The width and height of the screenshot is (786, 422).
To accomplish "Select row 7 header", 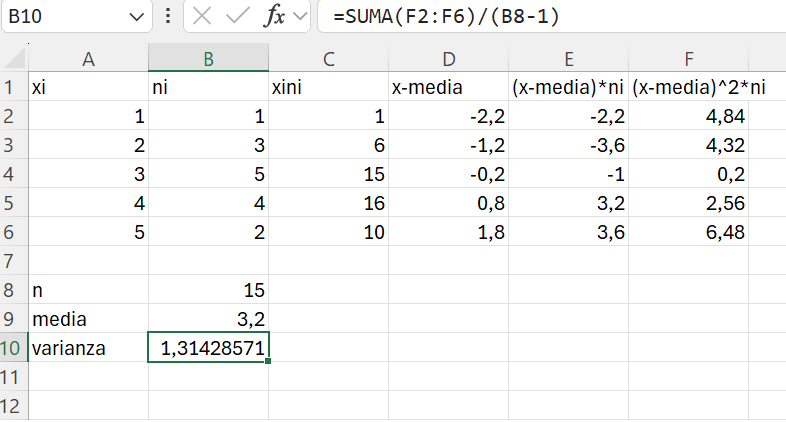I will pos(14,261).
